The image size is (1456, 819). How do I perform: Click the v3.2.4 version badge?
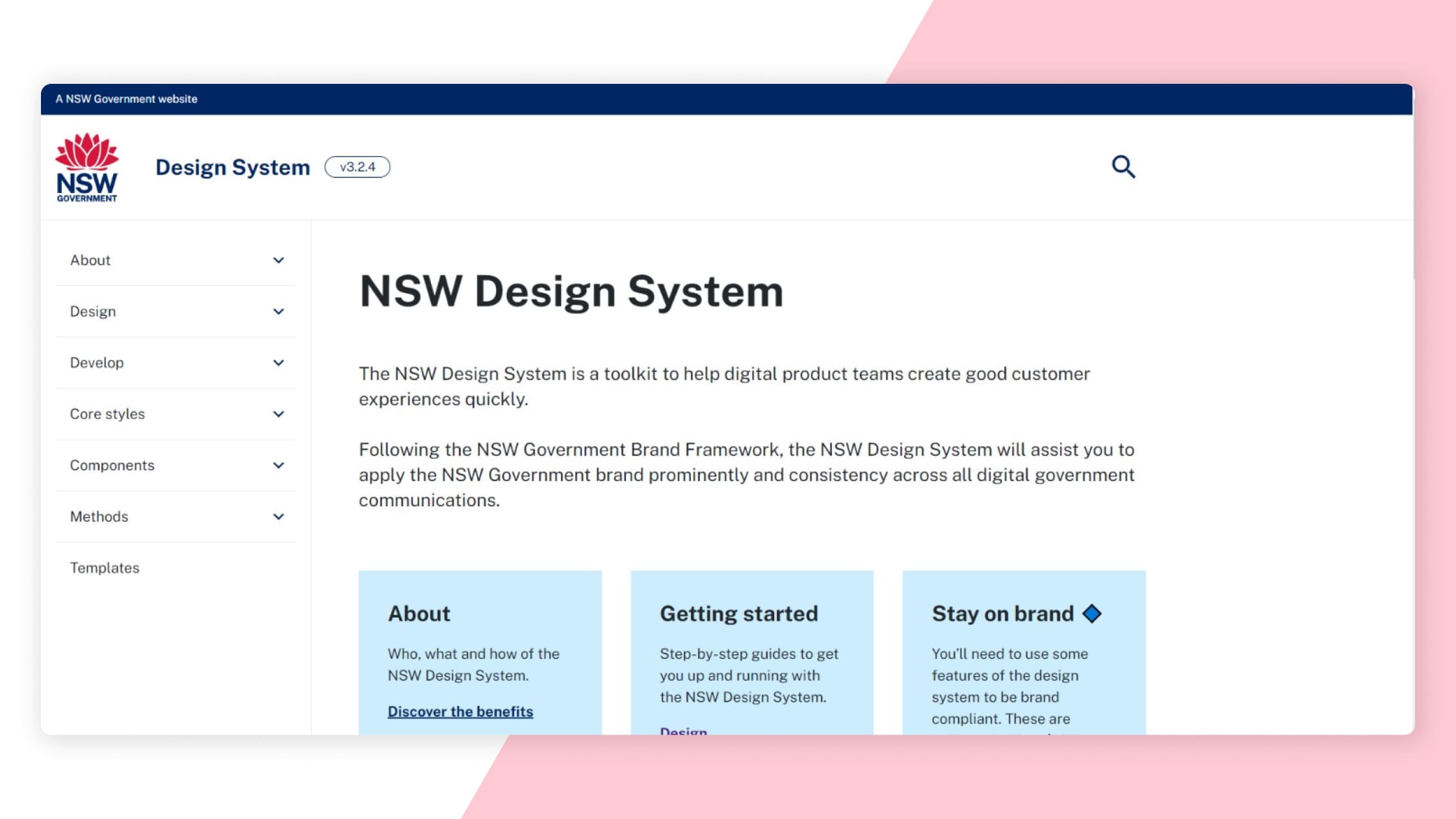[x=357, y=167]
